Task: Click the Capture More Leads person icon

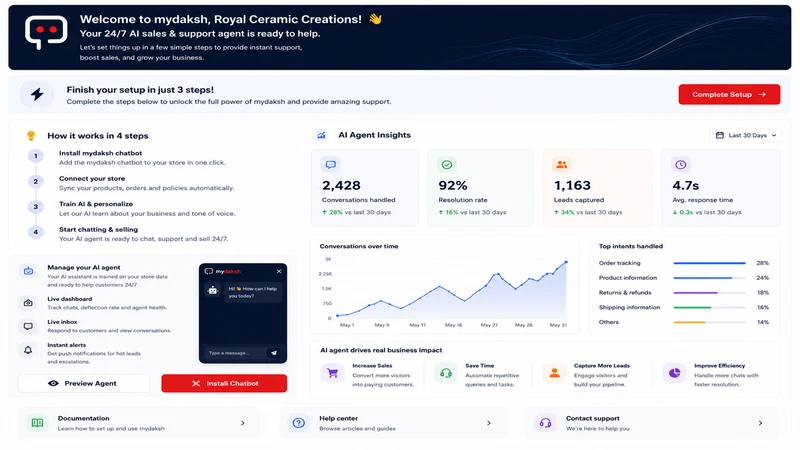Action: [555, 373]
